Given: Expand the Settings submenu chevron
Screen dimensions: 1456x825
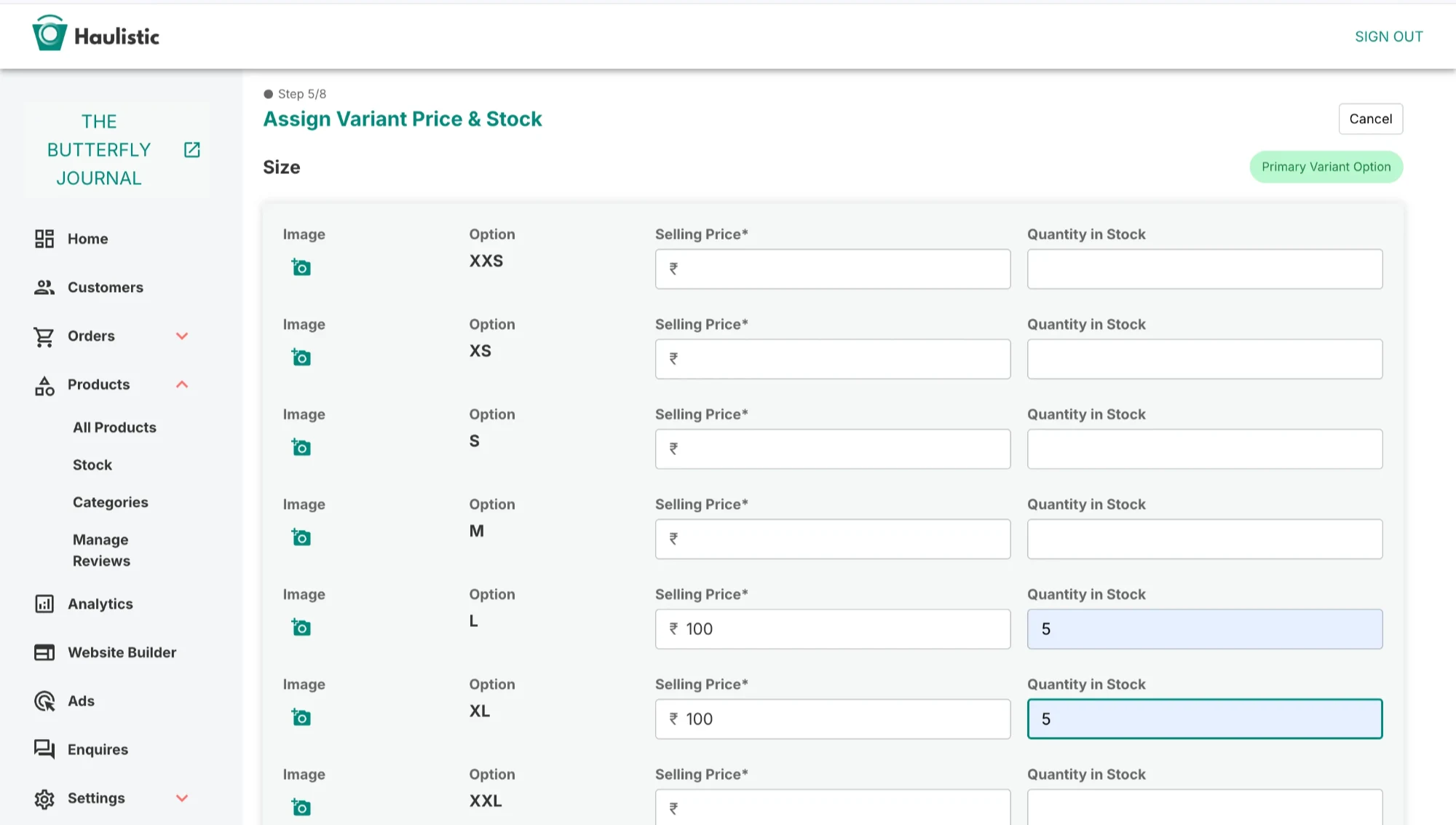Looking at the screenshot, I should [x=182, y=798].
